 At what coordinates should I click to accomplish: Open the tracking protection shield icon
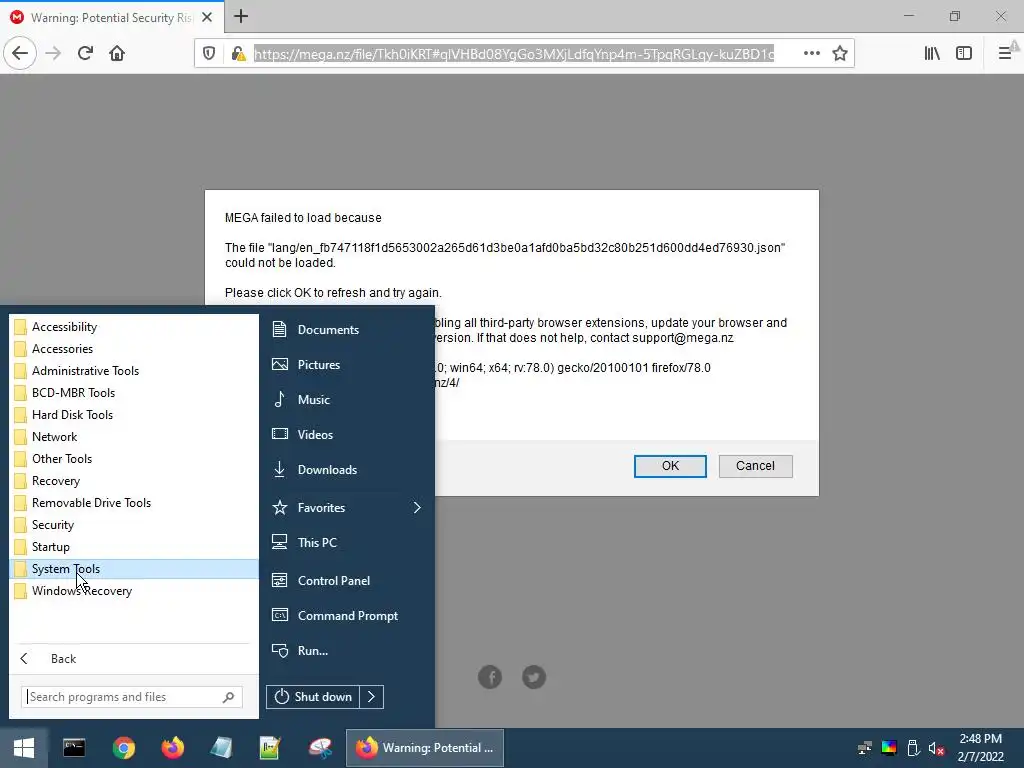click(x=209, y=54)
